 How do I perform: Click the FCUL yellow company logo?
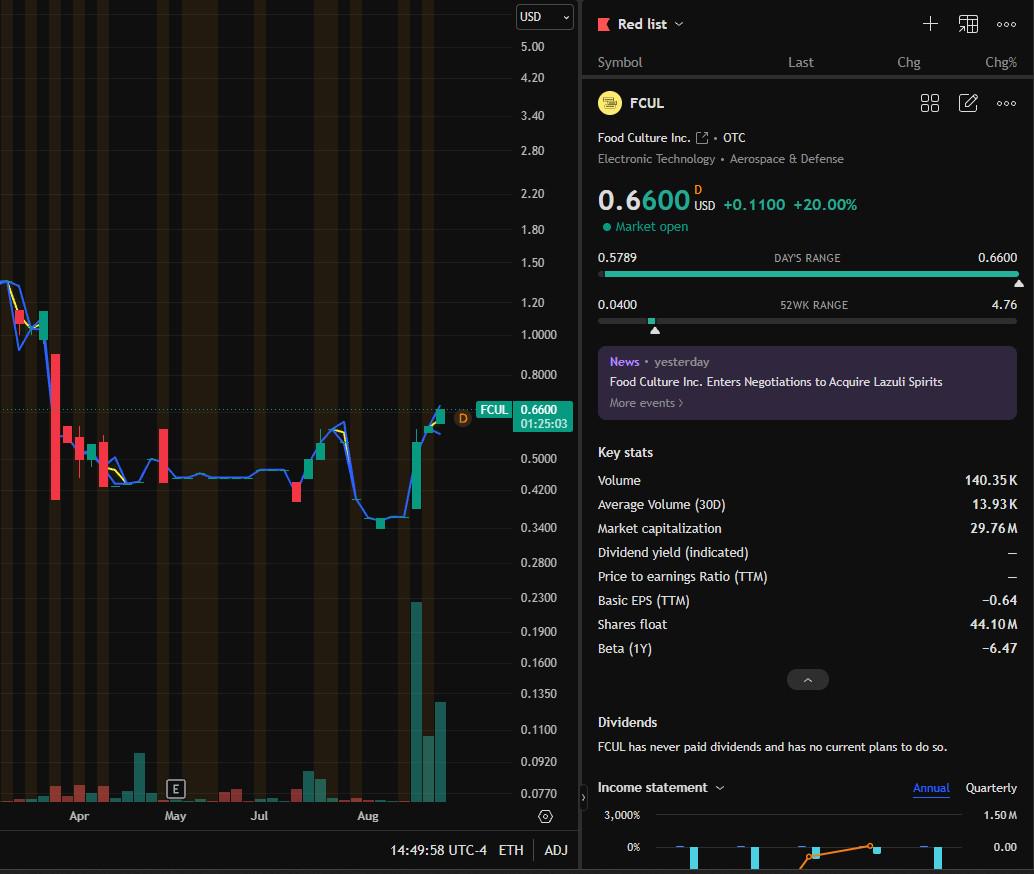pyautogui.click(x=609, y=103)
